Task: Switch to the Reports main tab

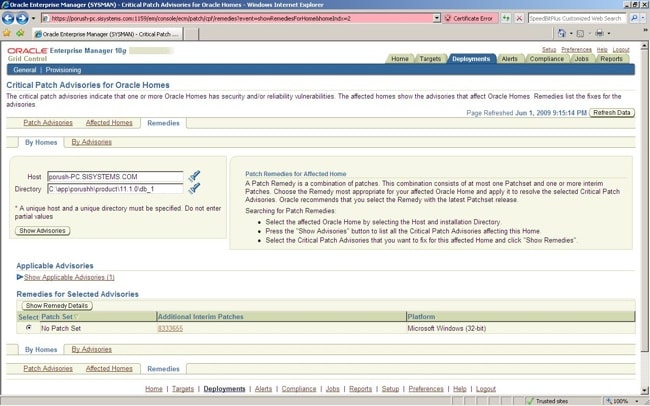Action: 611,59
